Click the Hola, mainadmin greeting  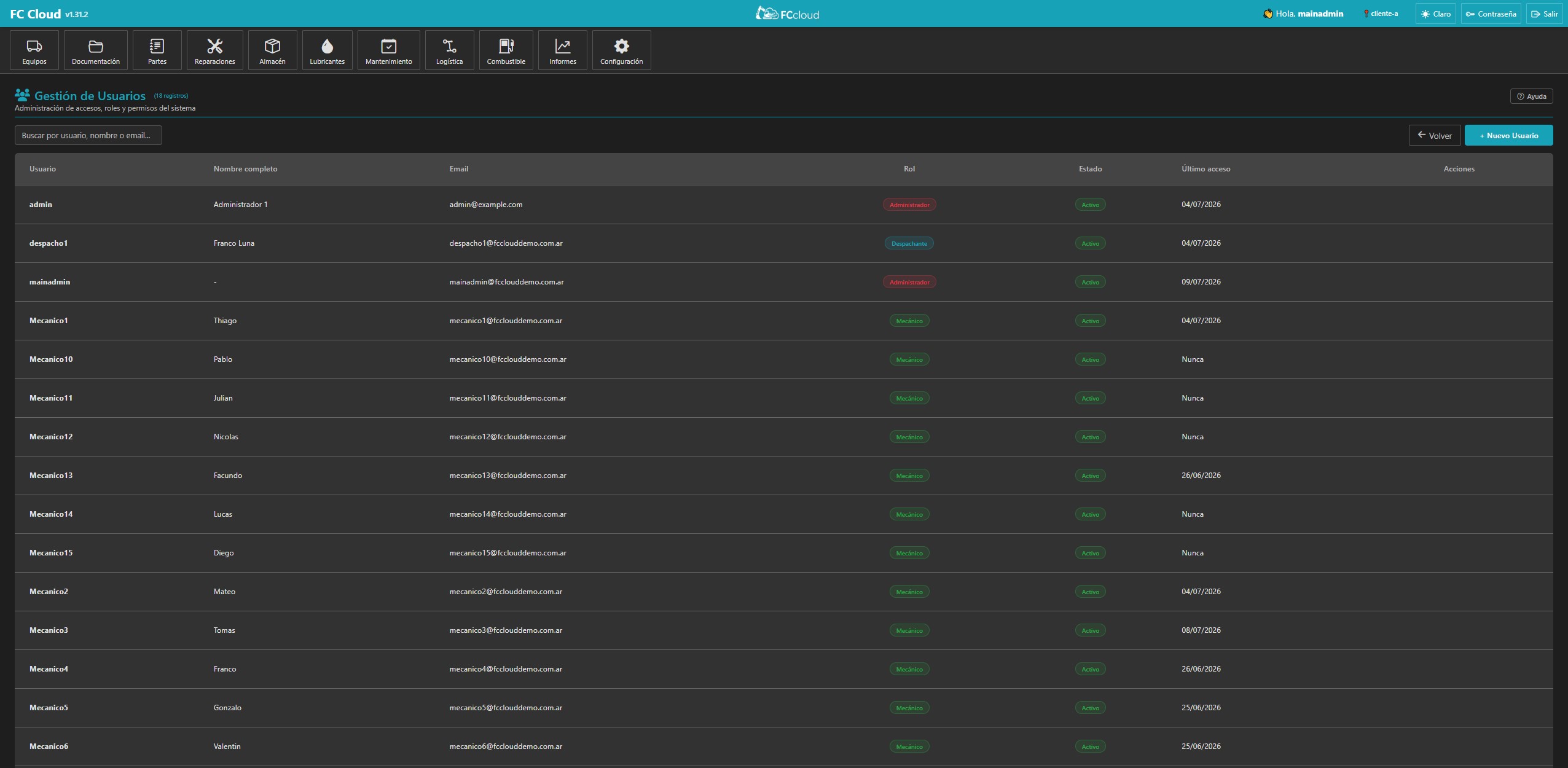tap(1303, 14)
